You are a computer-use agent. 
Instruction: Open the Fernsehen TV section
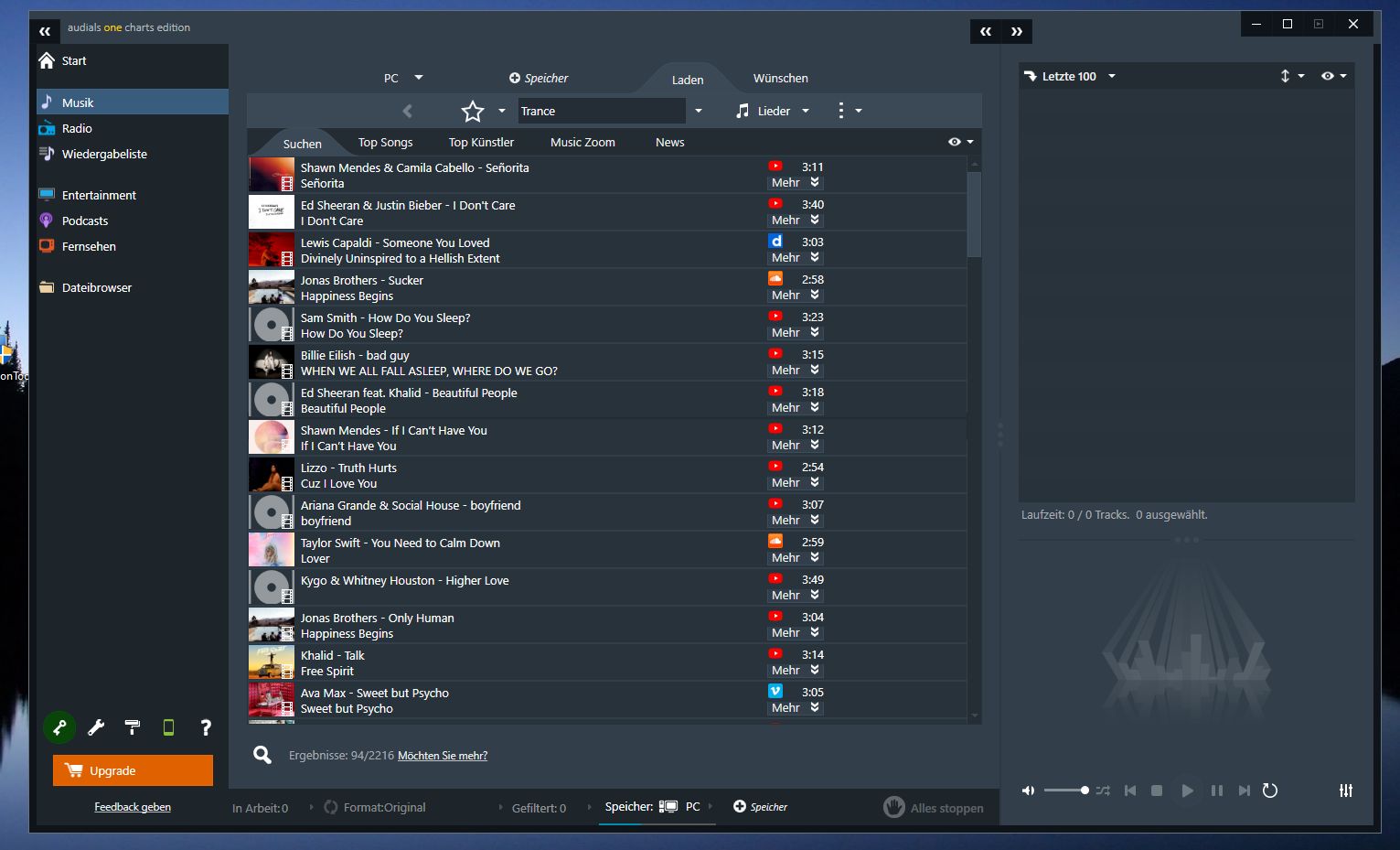coord(77,246)
